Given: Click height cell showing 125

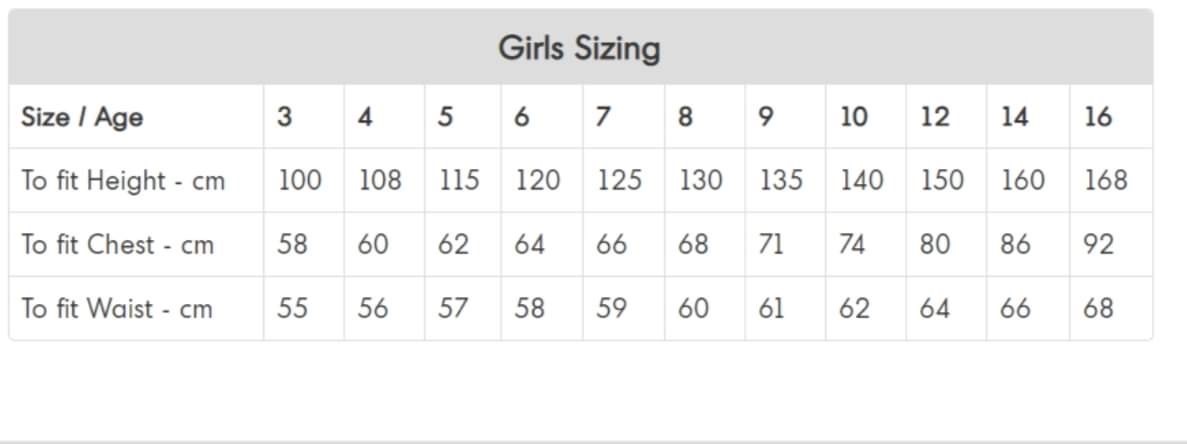Looking at the screenshot, I should tap(619, 181).
